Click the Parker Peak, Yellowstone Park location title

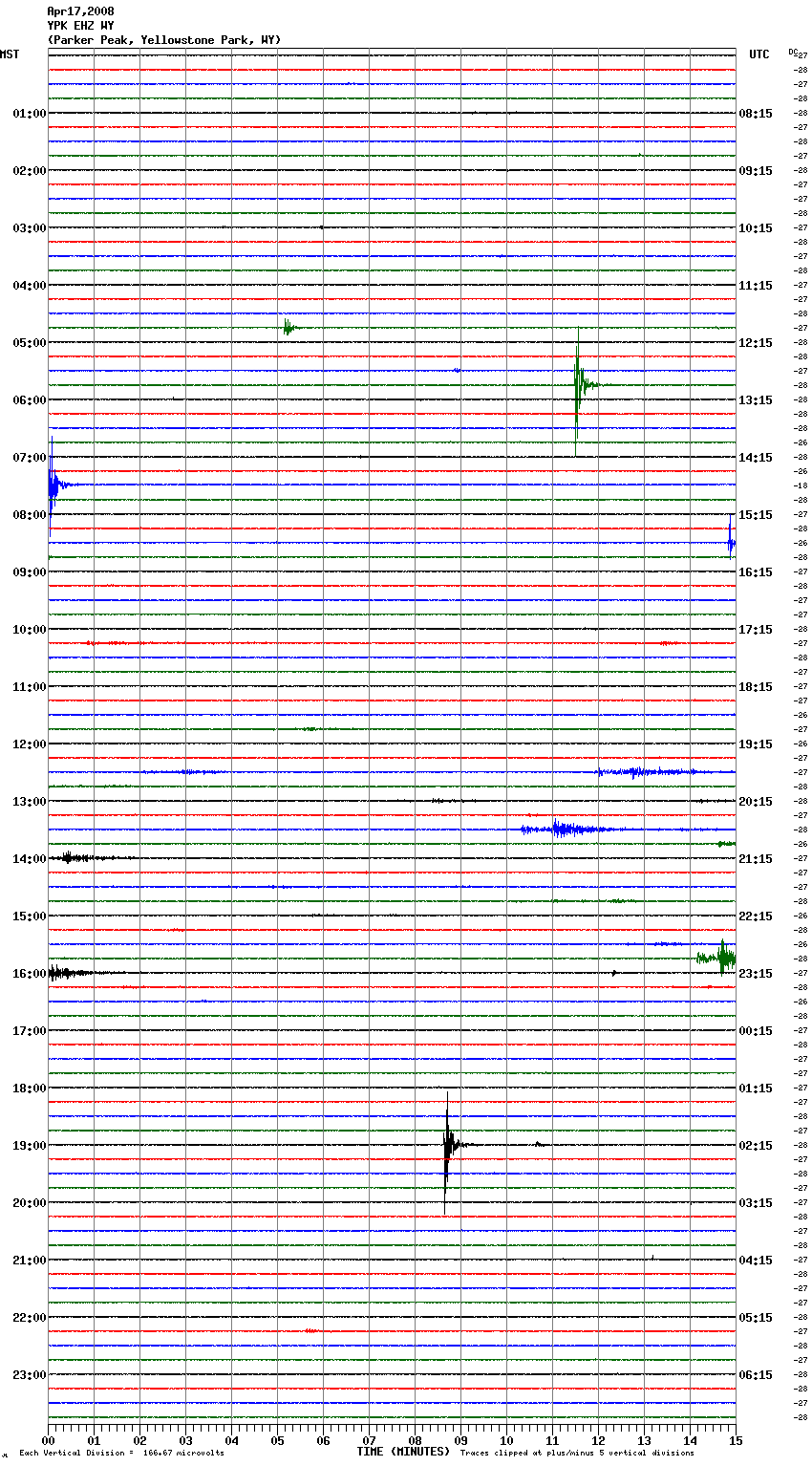(164, 40)
